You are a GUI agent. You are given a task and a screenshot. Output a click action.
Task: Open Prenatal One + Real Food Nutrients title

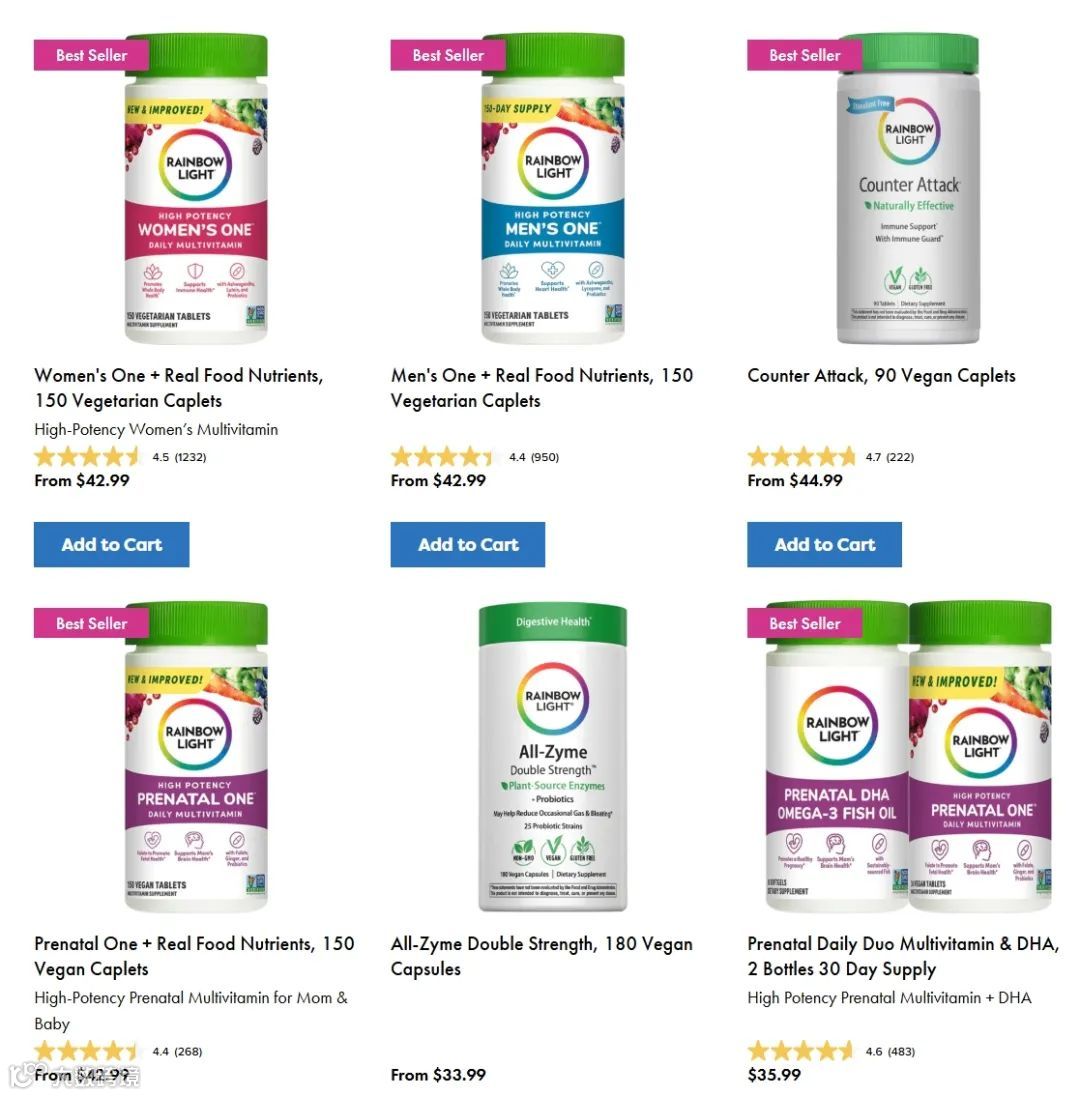click(194, 956)
